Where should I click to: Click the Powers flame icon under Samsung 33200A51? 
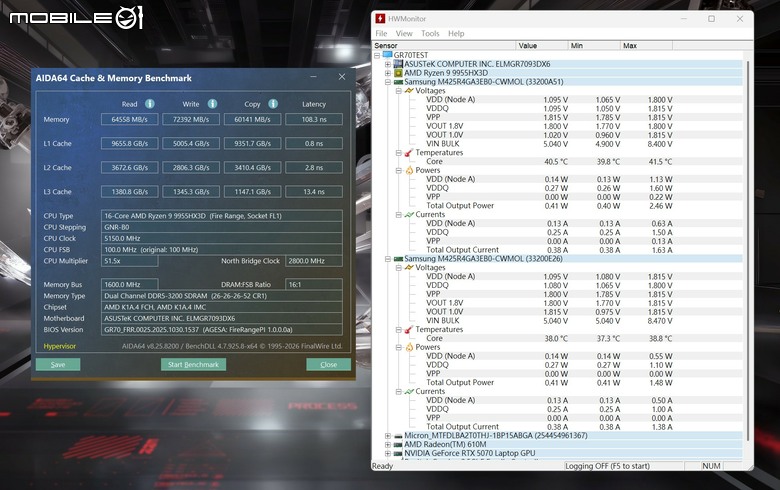tap(409, 170)
